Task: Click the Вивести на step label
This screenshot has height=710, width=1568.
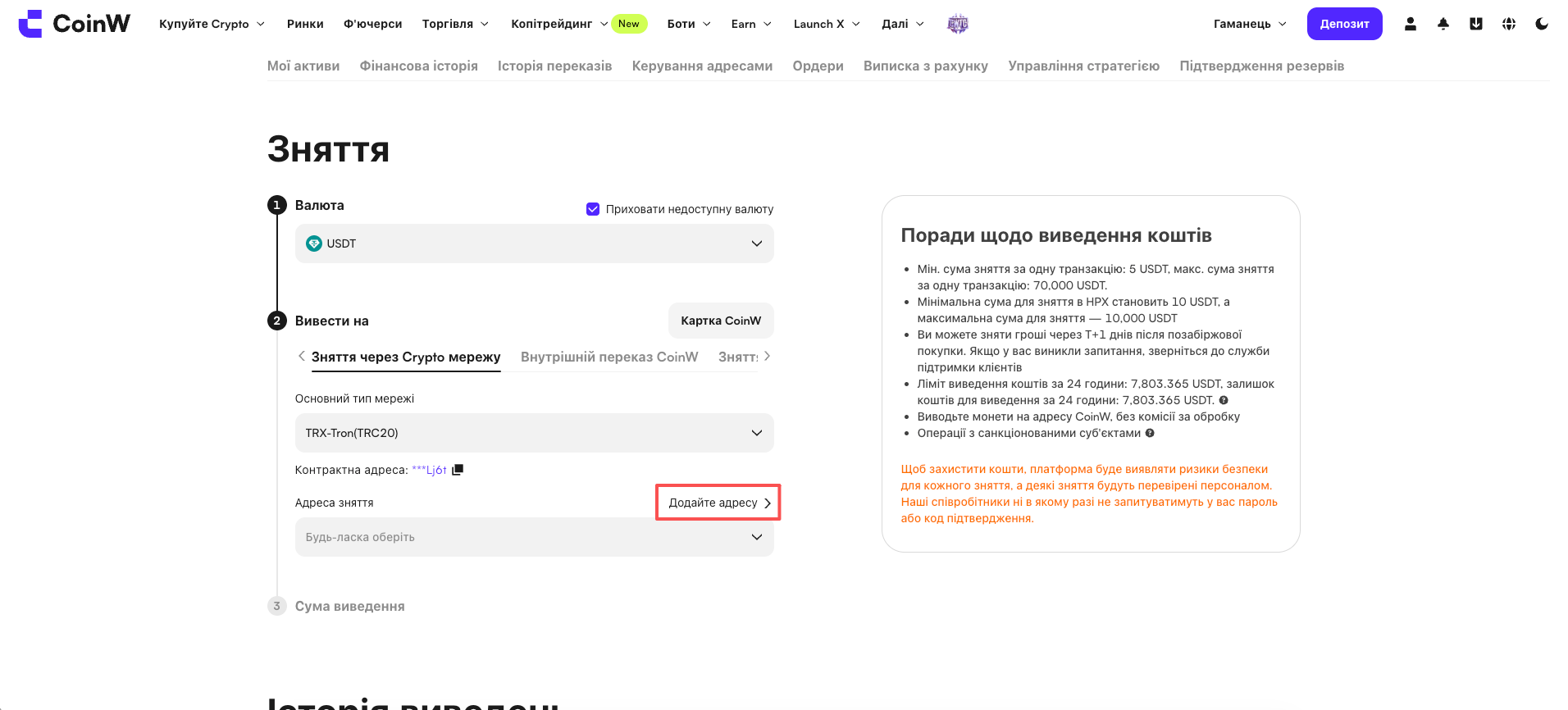Action: click(332, 321)
